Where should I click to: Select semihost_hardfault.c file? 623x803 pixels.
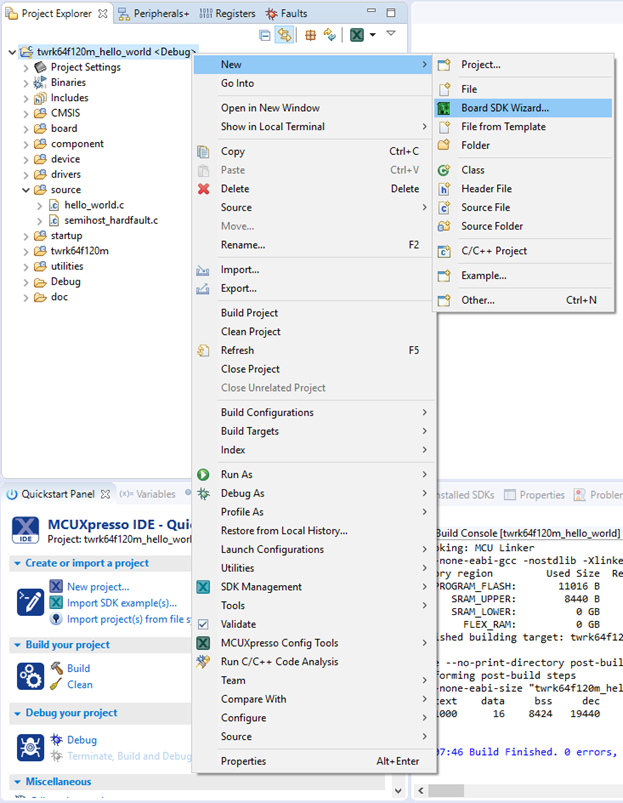coord(111,221)
